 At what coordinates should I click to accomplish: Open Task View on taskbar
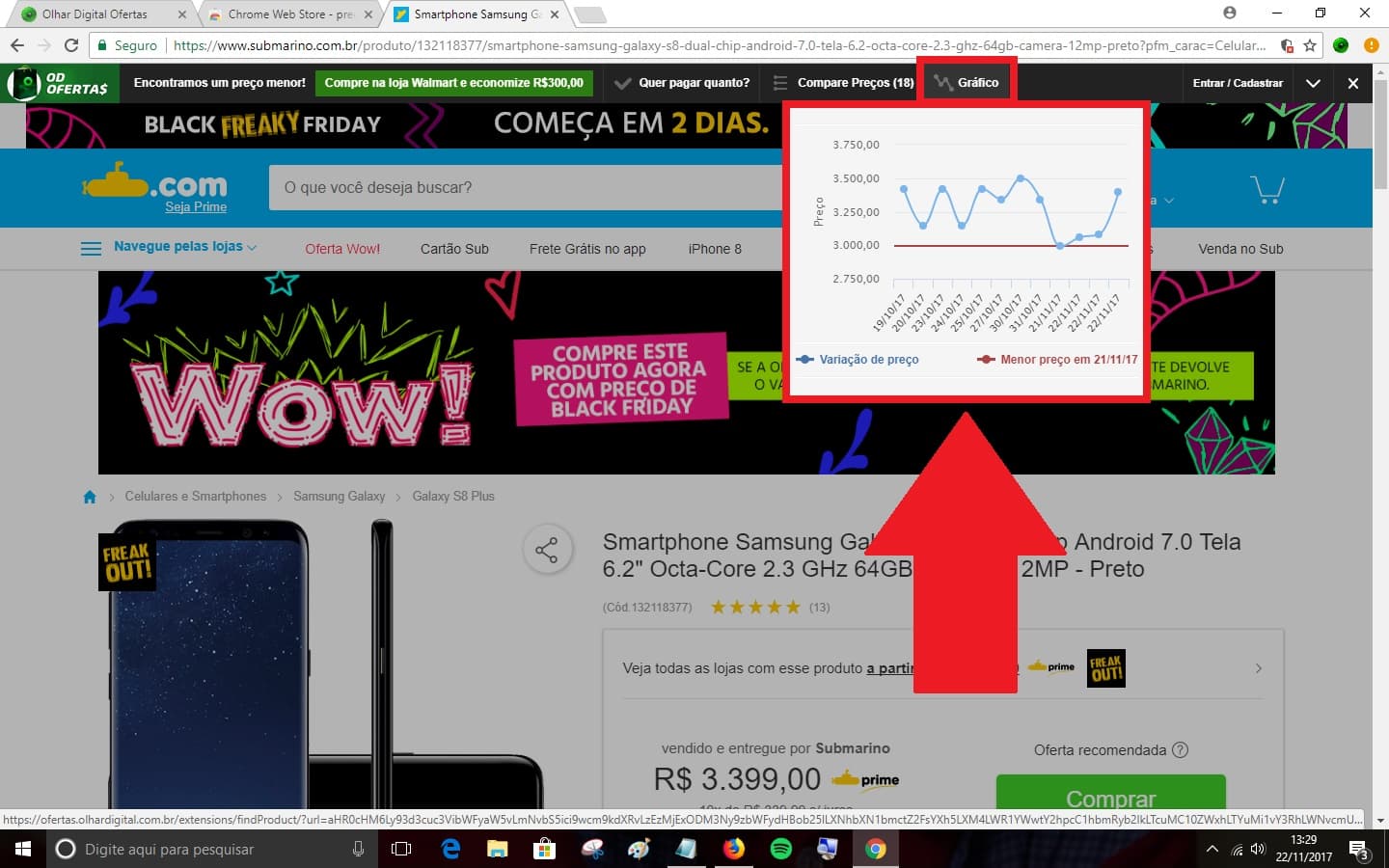pyautogui.click(x=401, y=849)
